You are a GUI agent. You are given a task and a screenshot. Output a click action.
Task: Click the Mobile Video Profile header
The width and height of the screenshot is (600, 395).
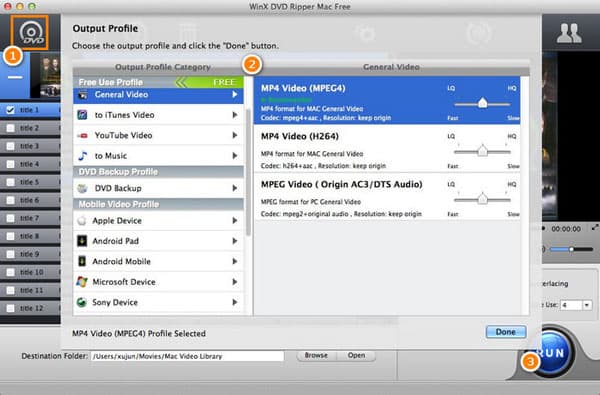pyautogui.click(x=158, y=204)
